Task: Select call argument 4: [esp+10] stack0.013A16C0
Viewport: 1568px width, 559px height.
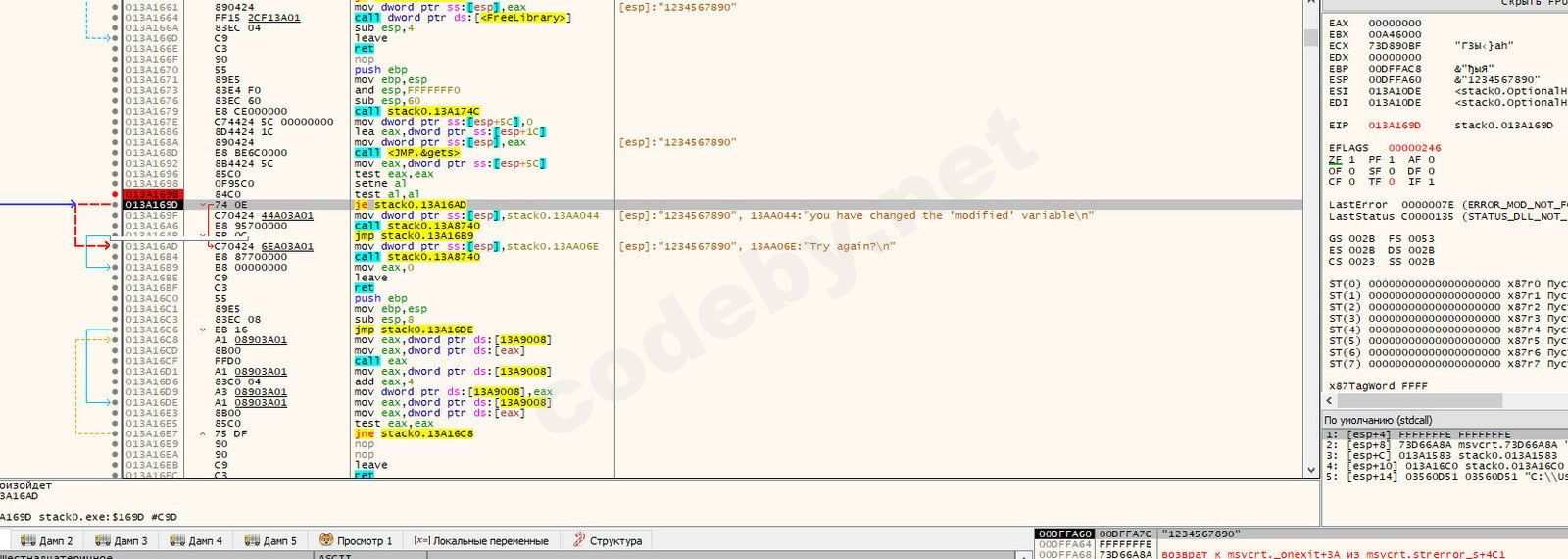Action: tap(1445, 466)
